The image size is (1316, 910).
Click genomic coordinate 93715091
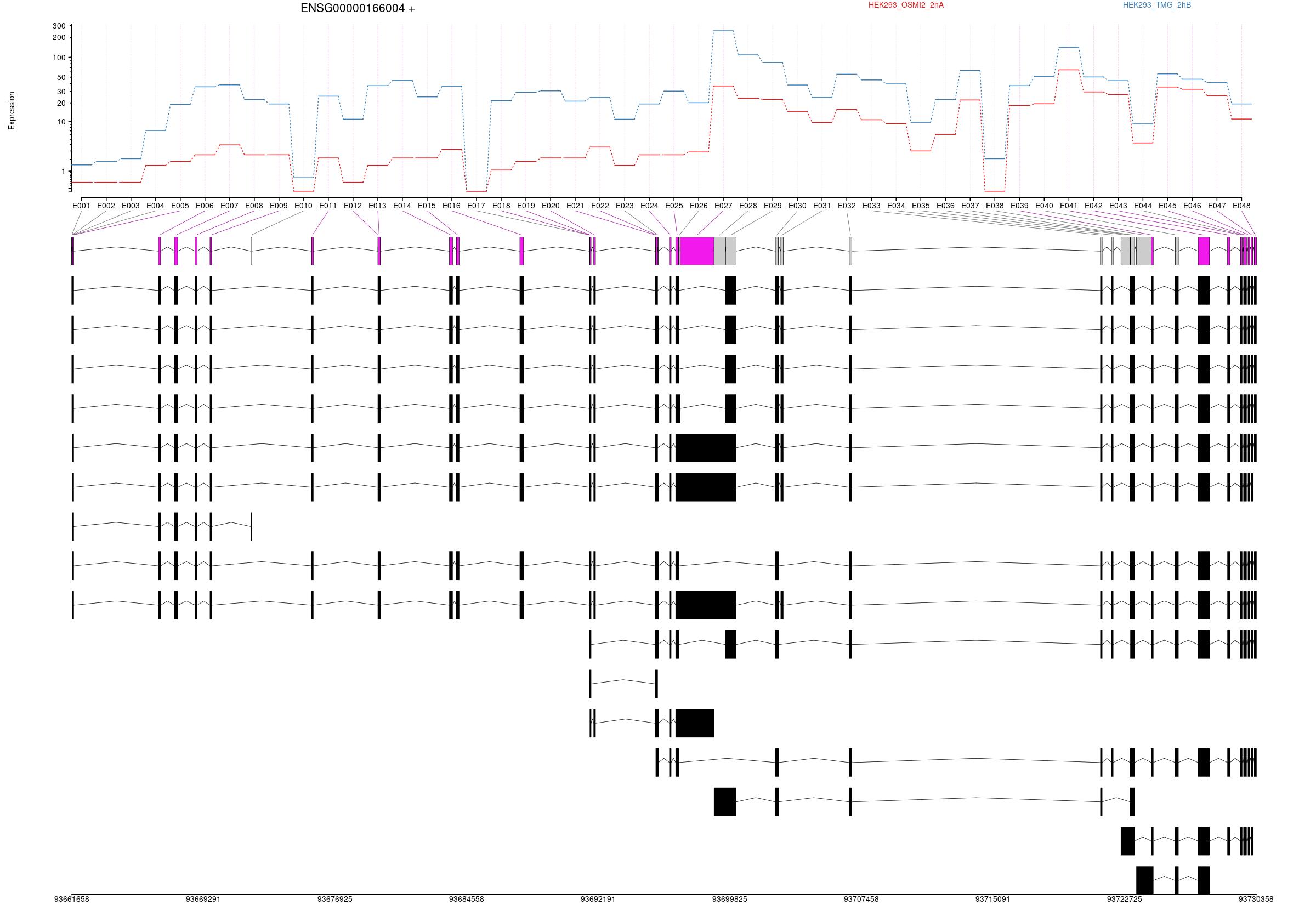(992, 899)
